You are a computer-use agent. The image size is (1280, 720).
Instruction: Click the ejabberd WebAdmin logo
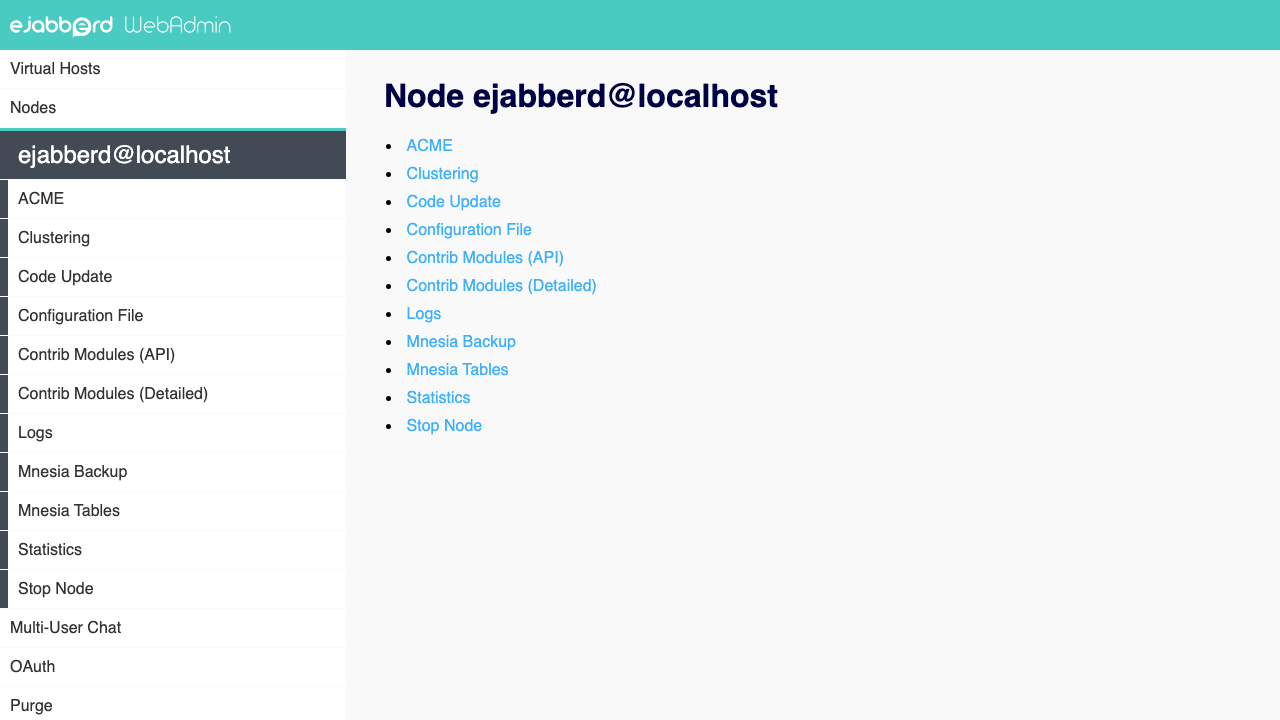coord(120,25)
